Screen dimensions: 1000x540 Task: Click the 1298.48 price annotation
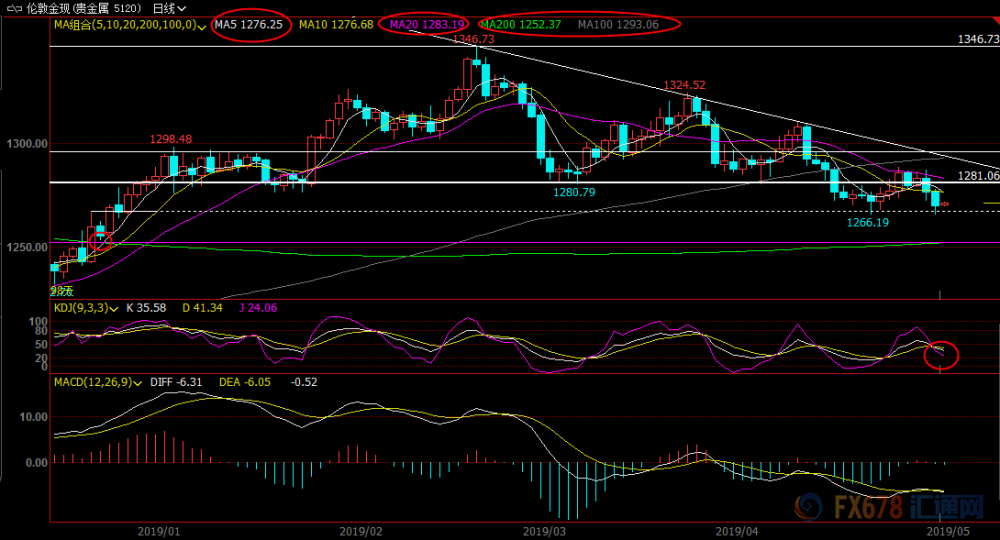[170, 139]
